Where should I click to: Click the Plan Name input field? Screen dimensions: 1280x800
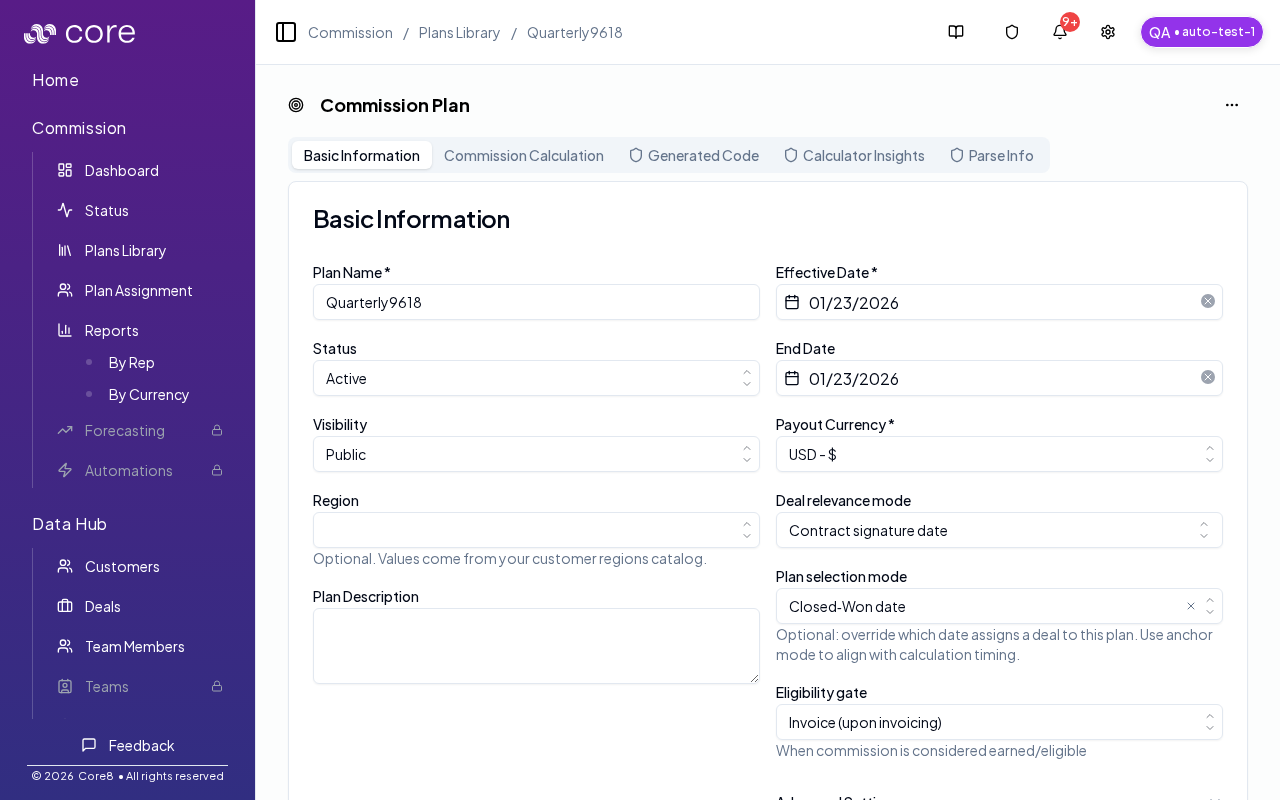tap(536, 302)
